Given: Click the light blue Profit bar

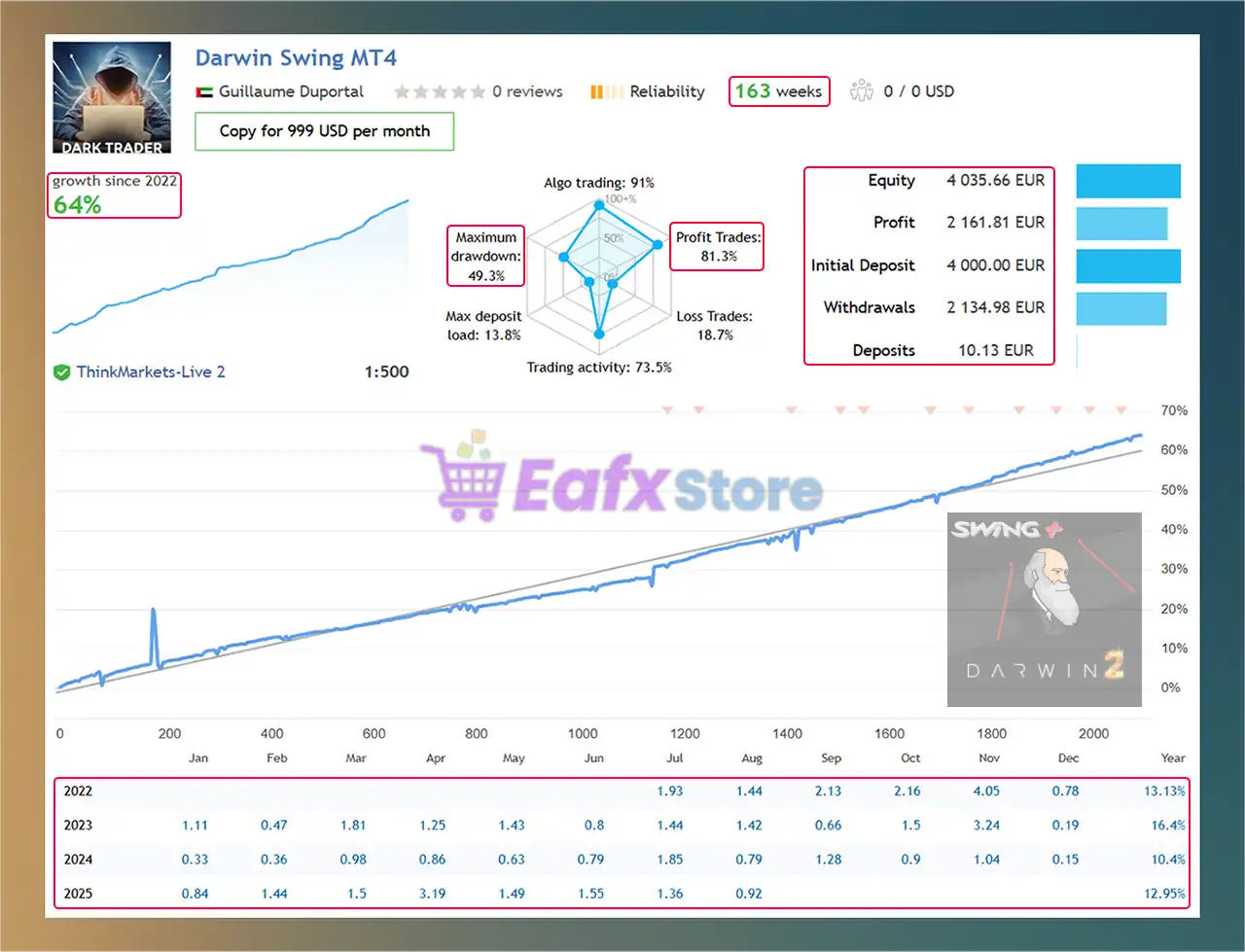Looking at the screenshot, I should (1121, 224).
